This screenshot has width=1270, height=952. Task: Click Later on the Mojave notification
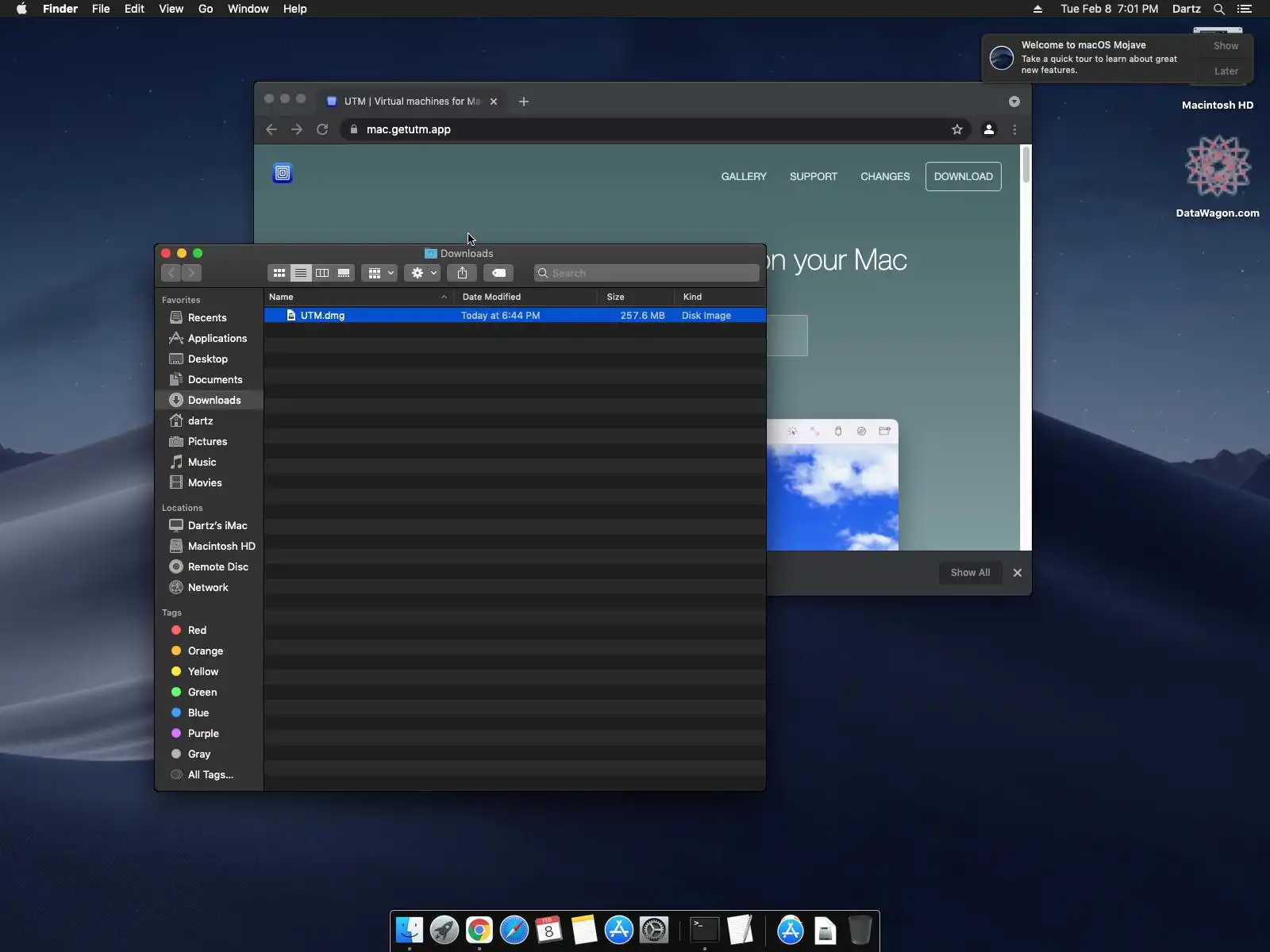[1226, 71]
